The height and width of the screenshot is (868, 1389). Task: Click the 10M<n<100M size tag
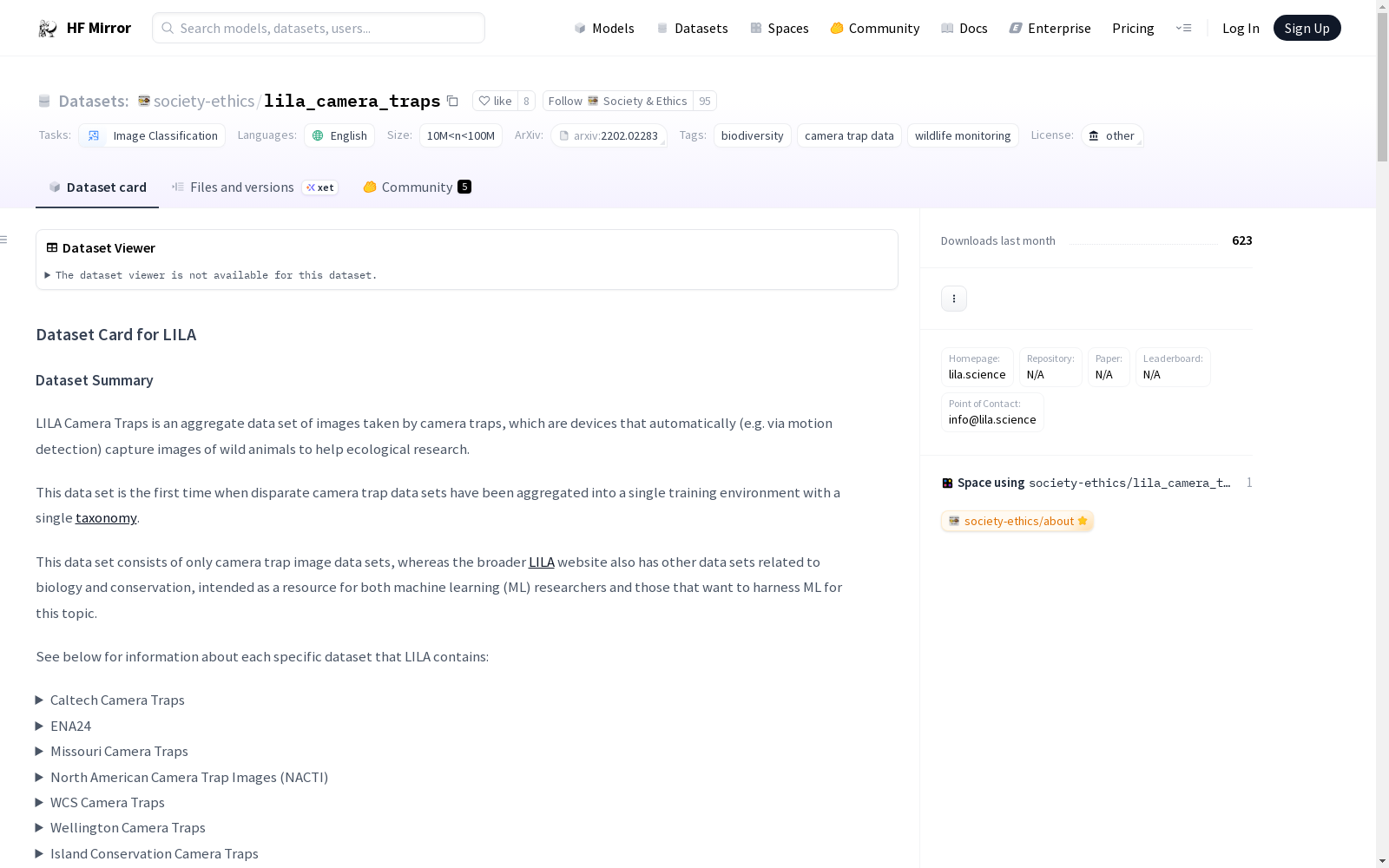tap(461, 135)
